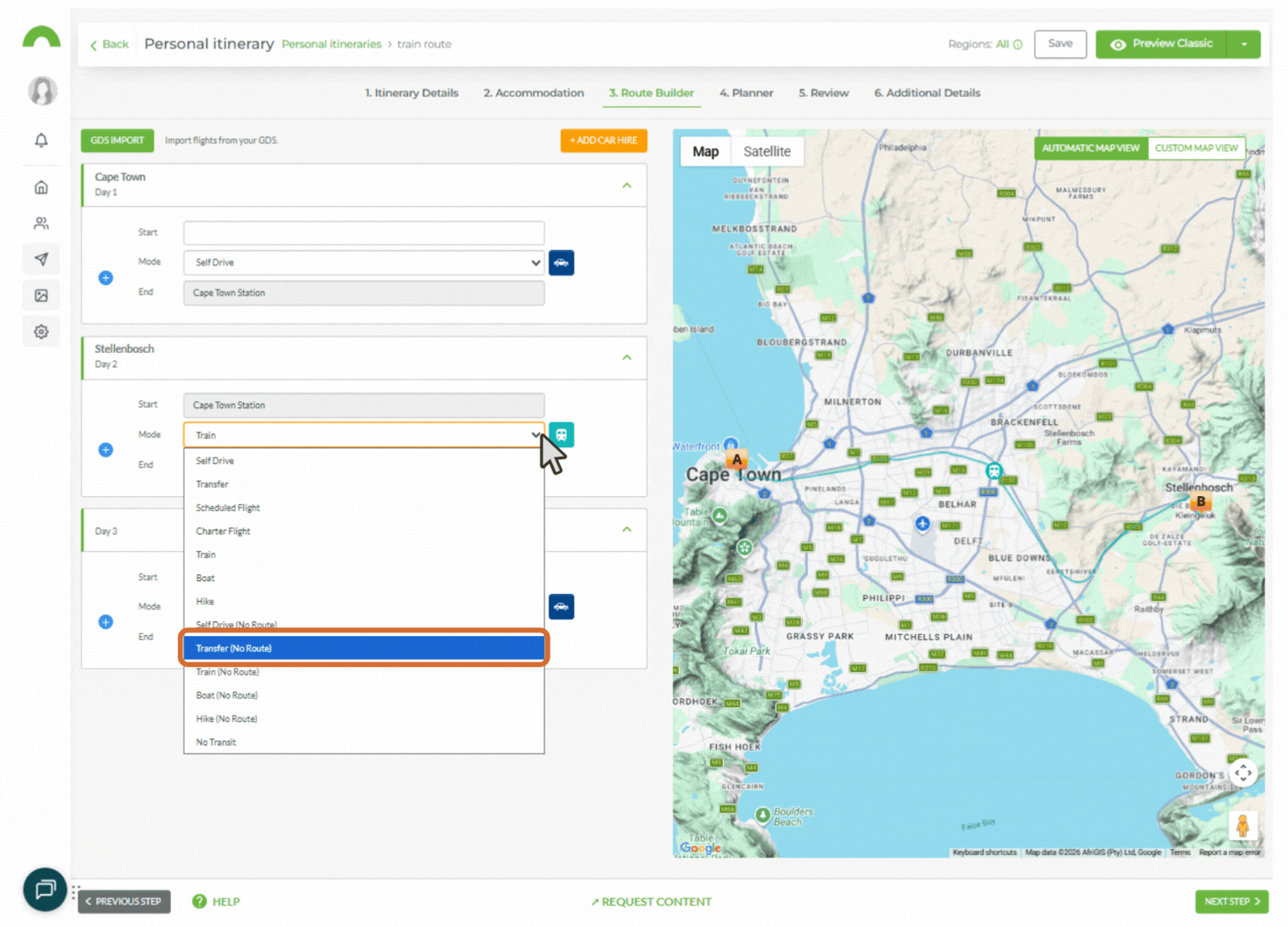
Task: Go to Itinerary Details tab
Action: point(412,93)
